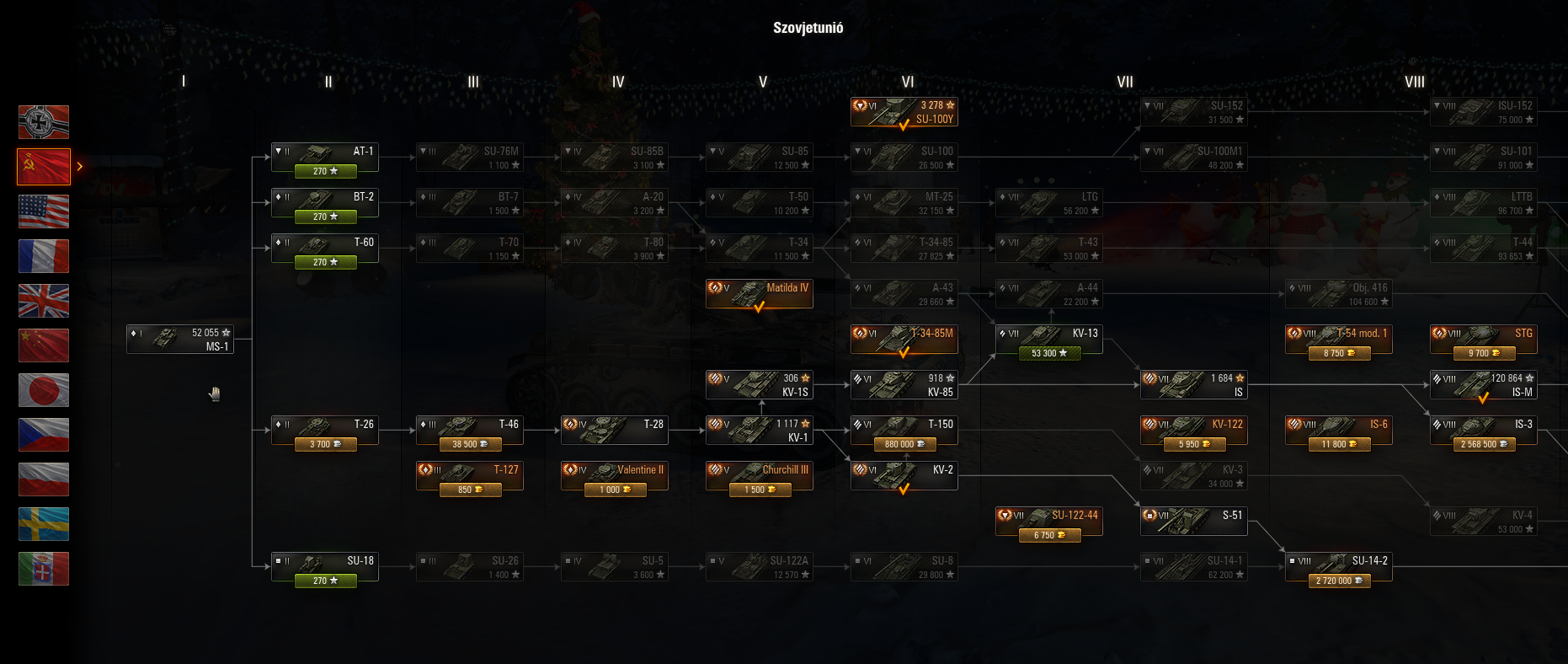
Task: Open the KV-2 tank node
Action: [x=904, y=476]
